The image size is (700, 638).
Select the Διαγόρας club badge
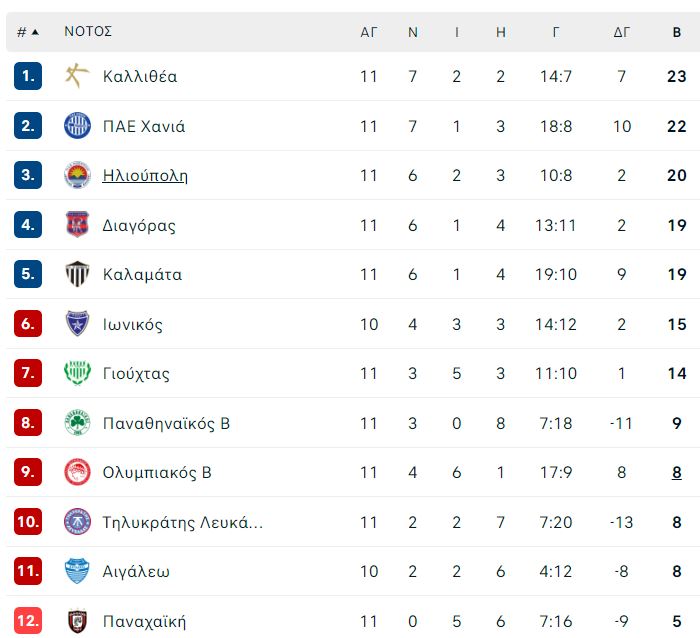pos(77,224)
